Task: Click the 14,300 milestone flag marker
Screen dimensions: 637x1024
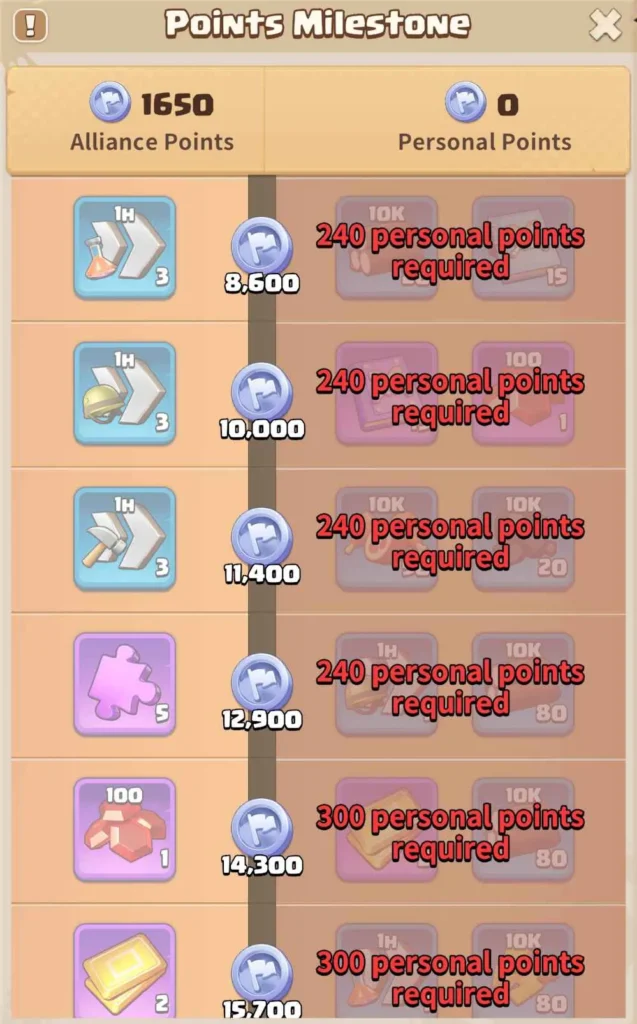Action: pyautogui.click(x=262, y=828)
